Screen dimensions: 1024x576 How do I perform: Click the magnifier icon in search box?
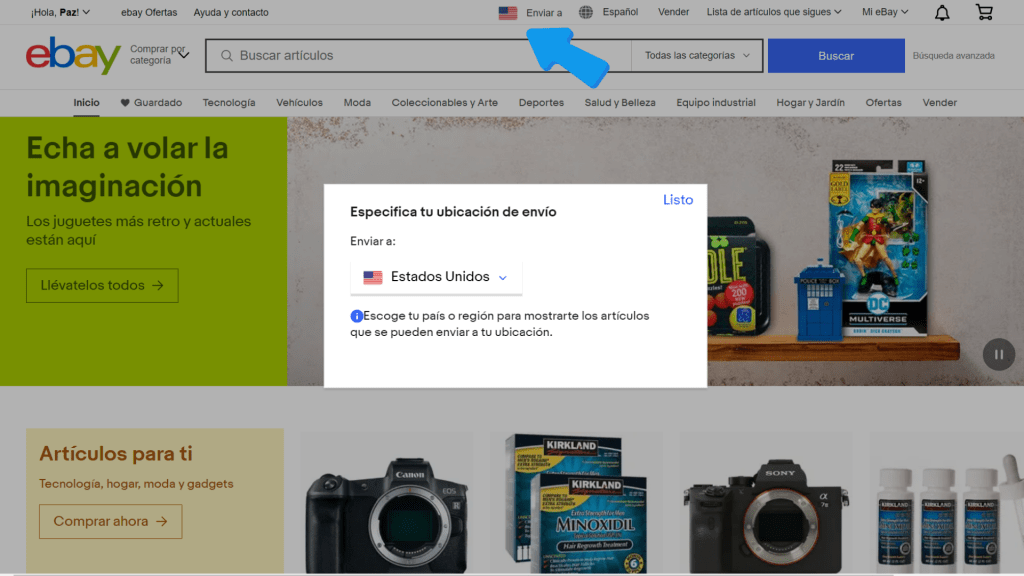[227, 56]
